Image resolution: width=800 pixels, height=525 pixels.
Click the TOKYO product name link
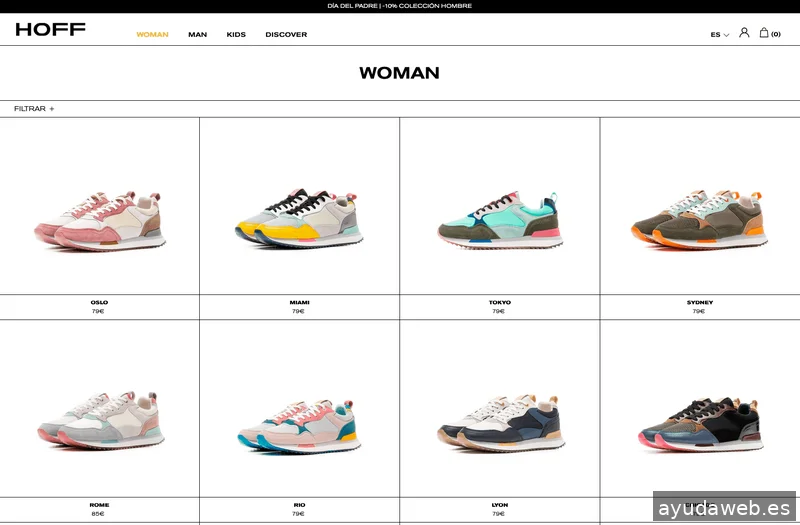(500, 302)
